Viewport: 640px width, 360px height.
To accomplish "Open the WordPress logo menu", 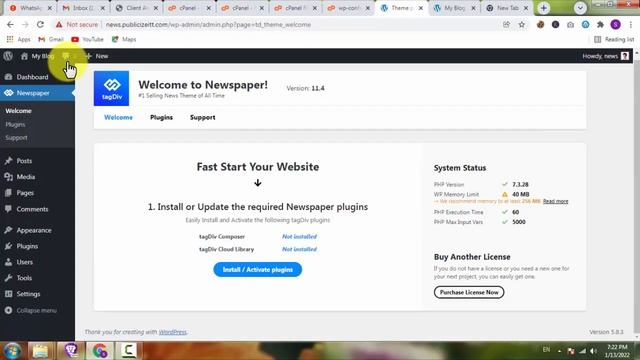I will 8,56.
